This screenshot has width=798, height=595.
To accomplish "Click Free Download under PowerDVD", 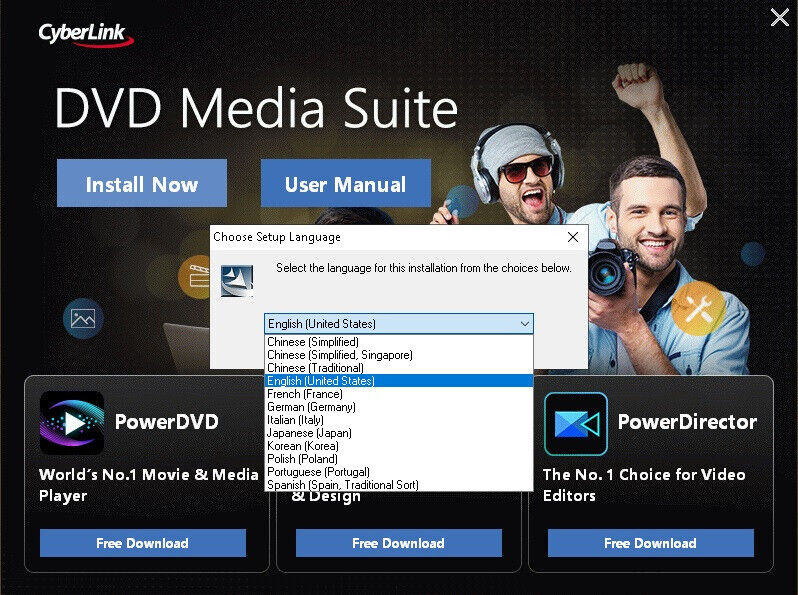I will coord(143,543).
